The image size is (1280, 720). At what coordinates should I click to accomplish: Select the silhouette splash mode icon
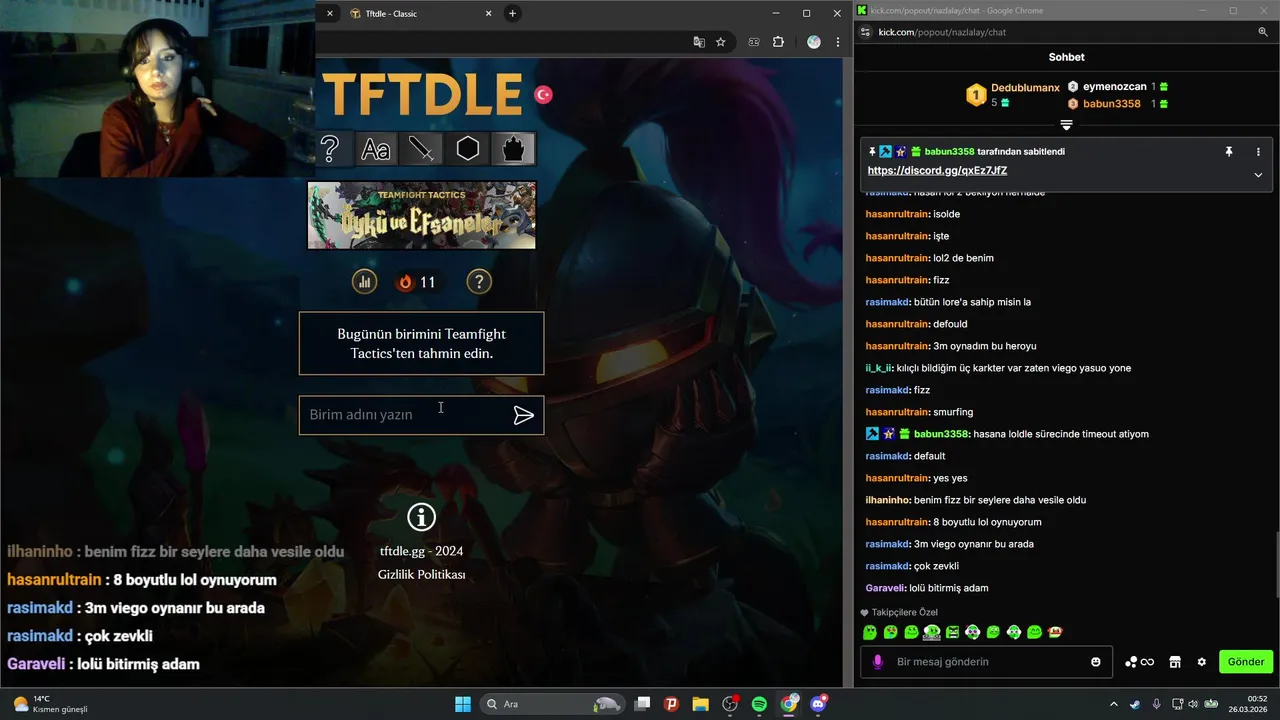point(513,149)
